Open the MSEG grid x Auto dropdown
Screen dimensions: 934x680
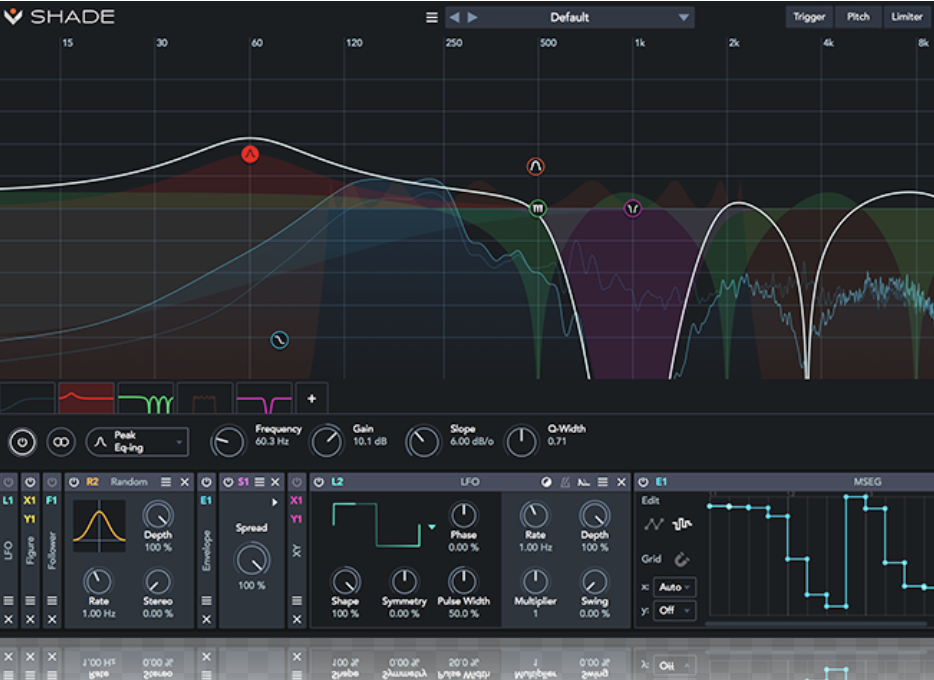(x=674, y=587)
